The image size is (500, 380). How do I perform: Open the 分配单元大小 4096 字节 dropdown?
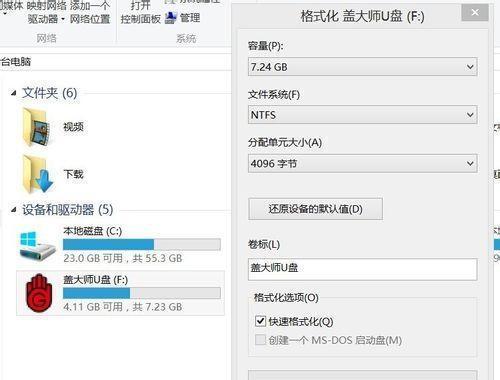coord(362,163)
